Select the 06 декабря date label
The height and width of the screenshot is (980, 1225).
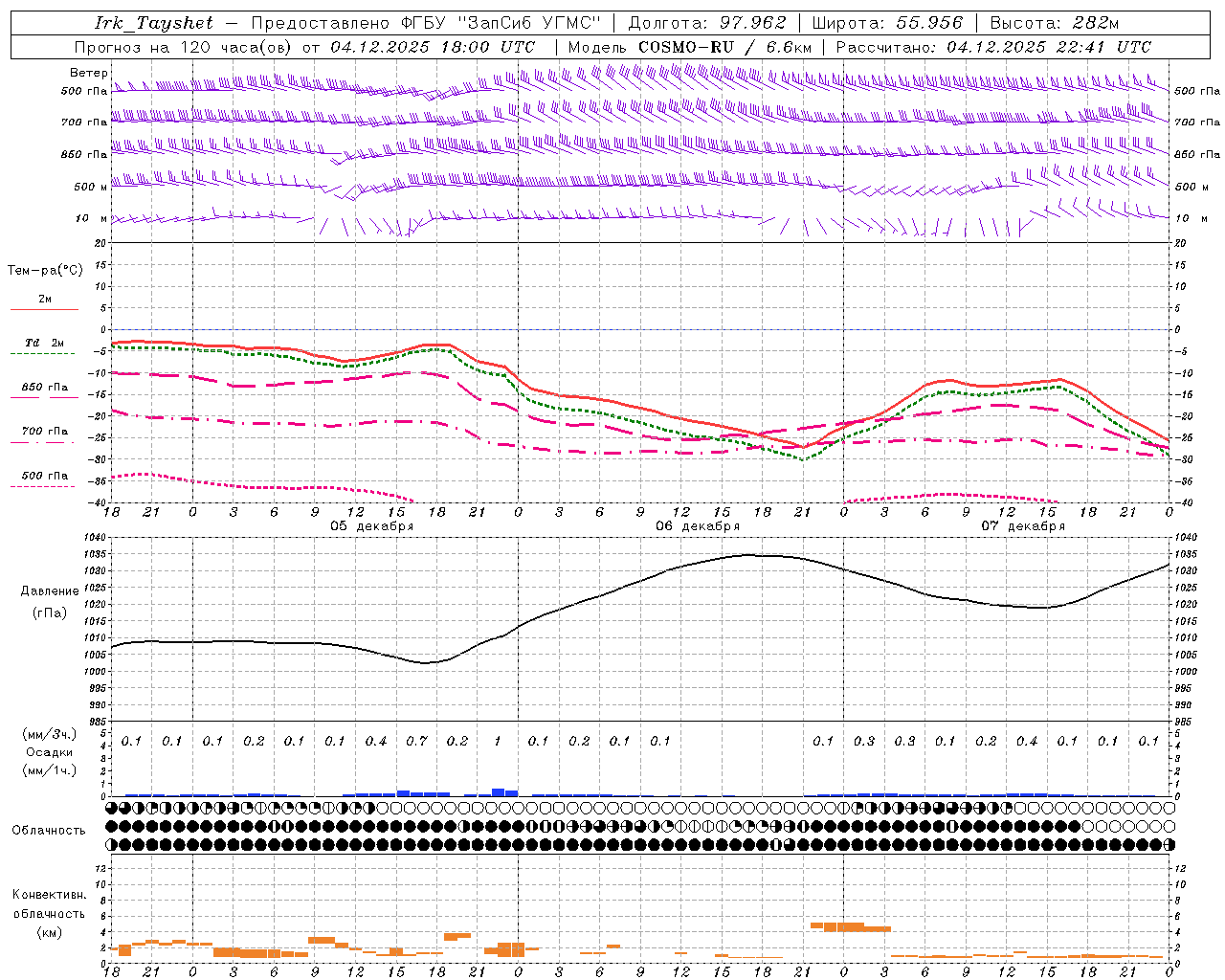(x=697, y=526)
